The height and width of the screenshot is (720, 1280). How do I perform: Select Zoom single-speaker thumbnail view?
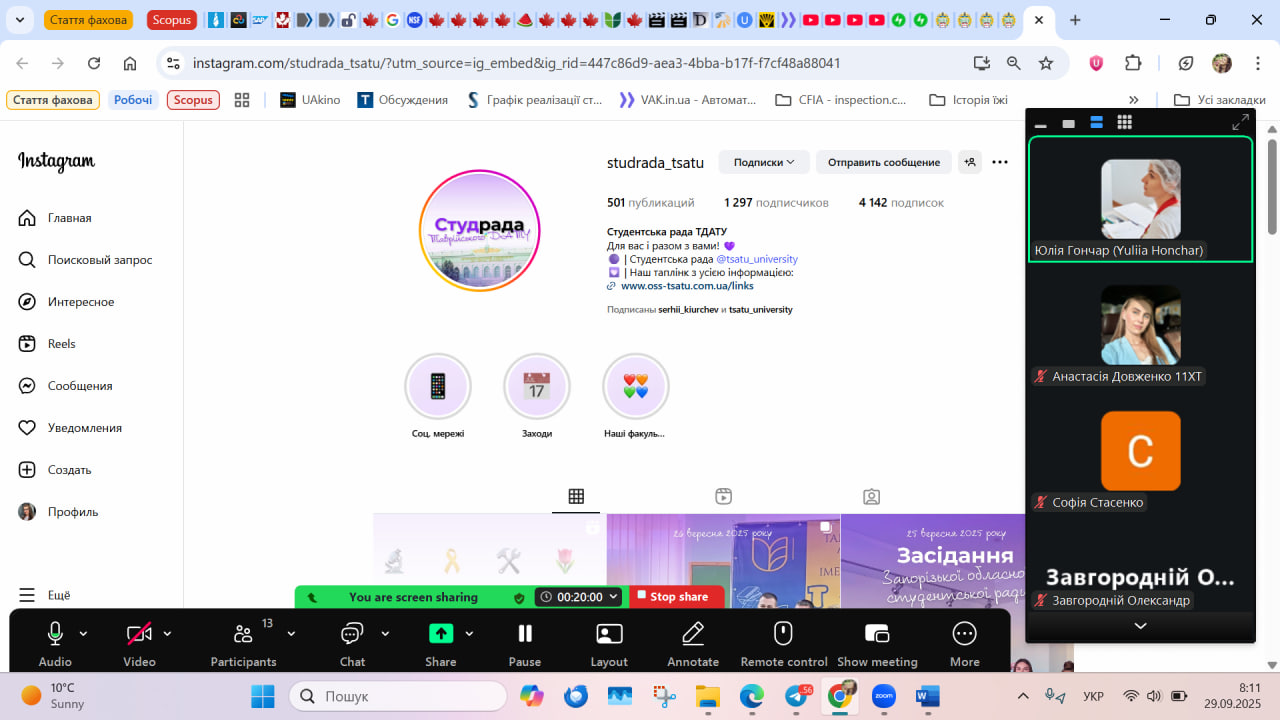pos(1068,123)
